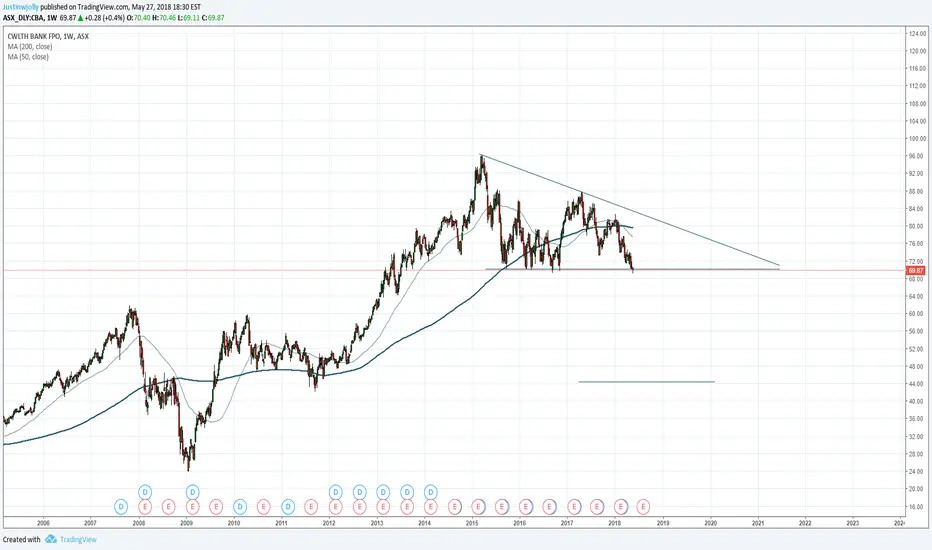Screen dimensions: 932x550
Task: Open the E marker above the 2016 label
Action: point(525,507)
